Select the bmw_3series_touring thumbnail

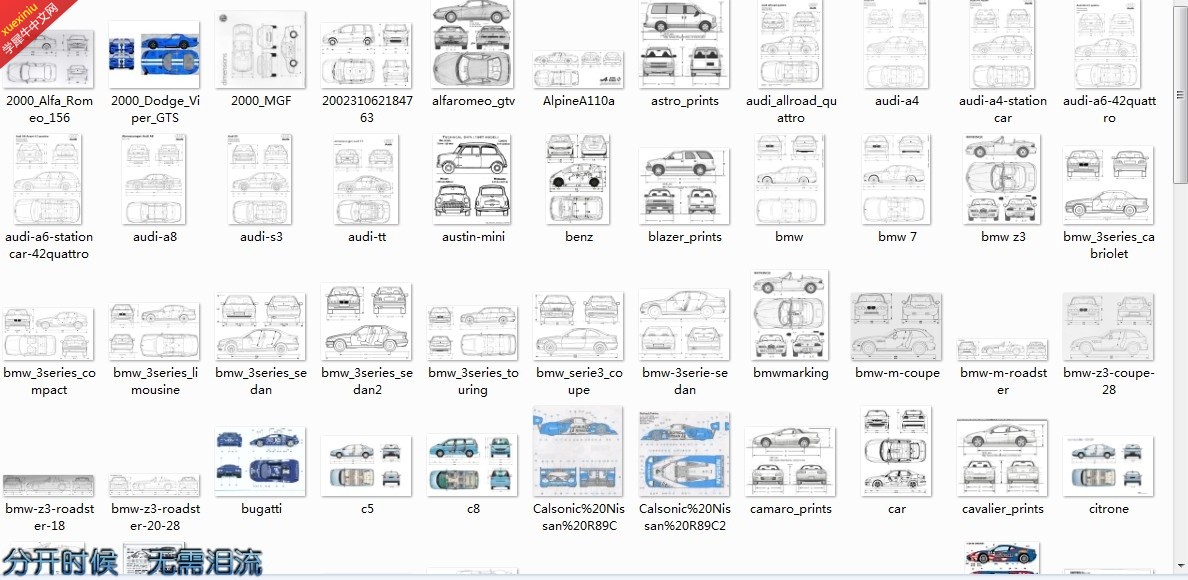pos(472,333)
